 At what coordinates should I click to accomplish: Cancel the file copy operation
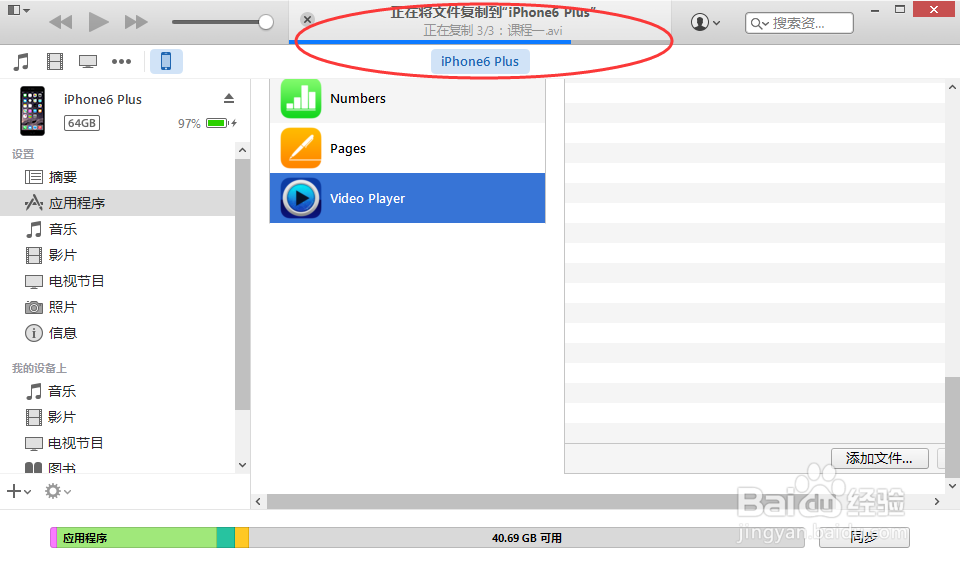click(308, 20)
